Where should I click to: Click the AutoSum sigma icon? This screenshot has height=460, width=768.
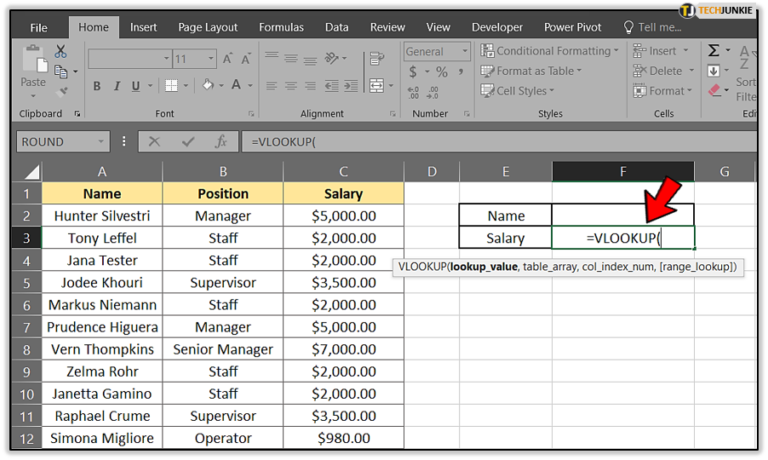tap(714, 50)
